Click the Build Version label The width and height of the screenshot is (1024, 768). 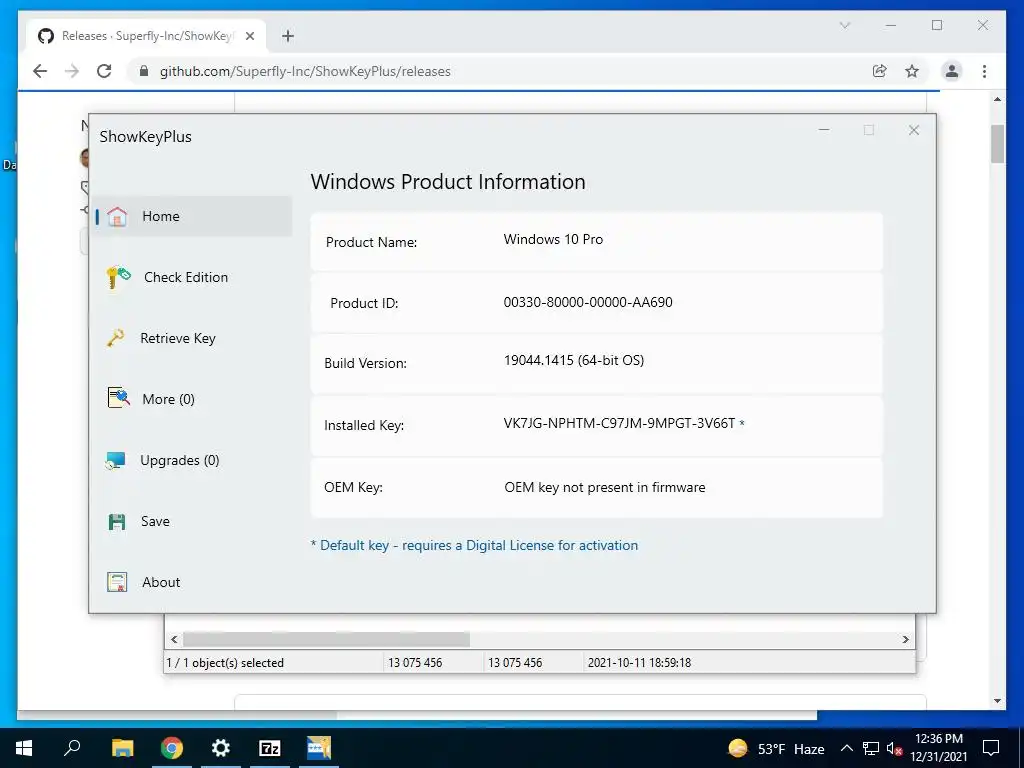(x=365, y=363)
